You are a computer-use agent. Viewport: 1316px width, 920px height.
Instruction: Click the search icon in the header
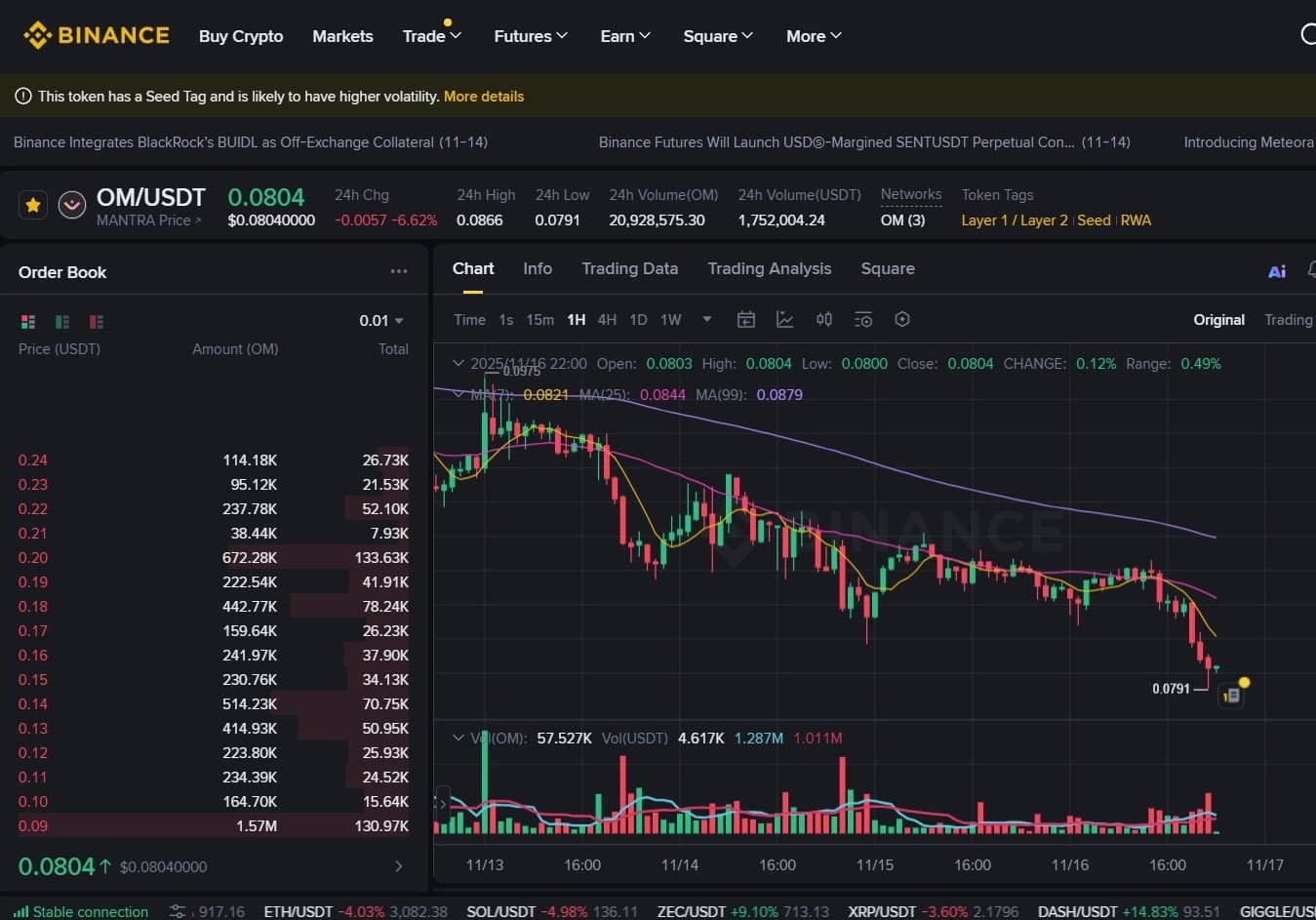pyautogui.click(x=1308, y=35)
